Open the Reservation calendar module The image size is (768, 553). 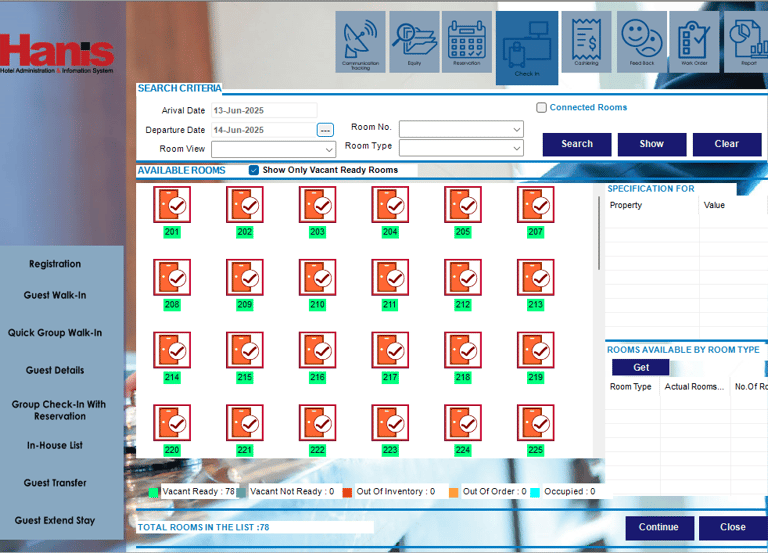click(467, 42)
